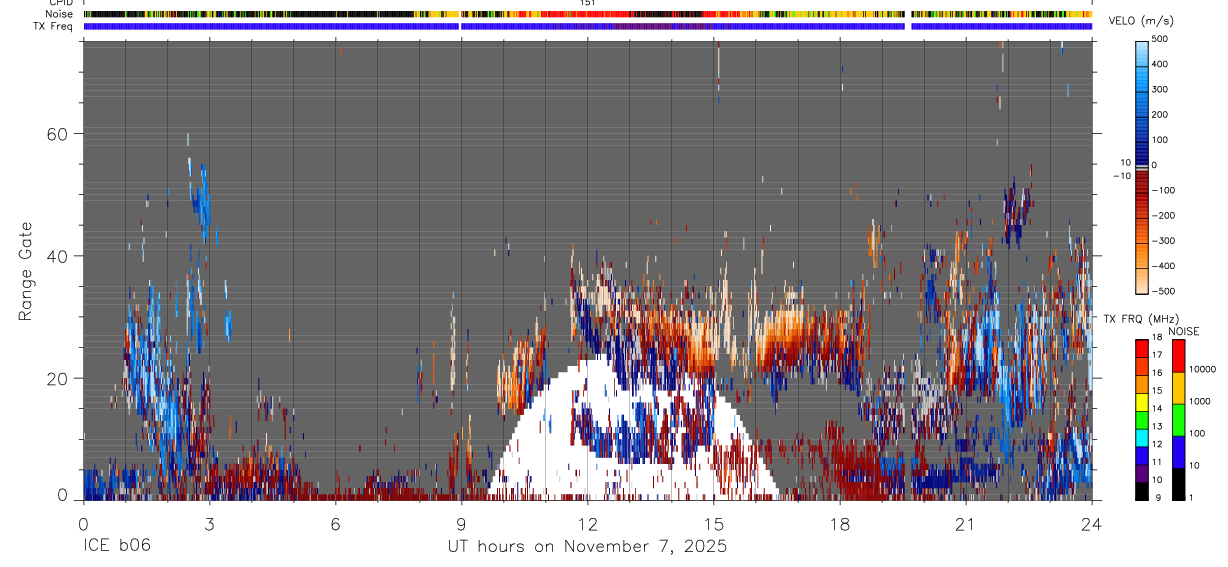
Task: Click the 10000 label in NOISE legend
Action: pyautogui.click(x=1203, y=369)
